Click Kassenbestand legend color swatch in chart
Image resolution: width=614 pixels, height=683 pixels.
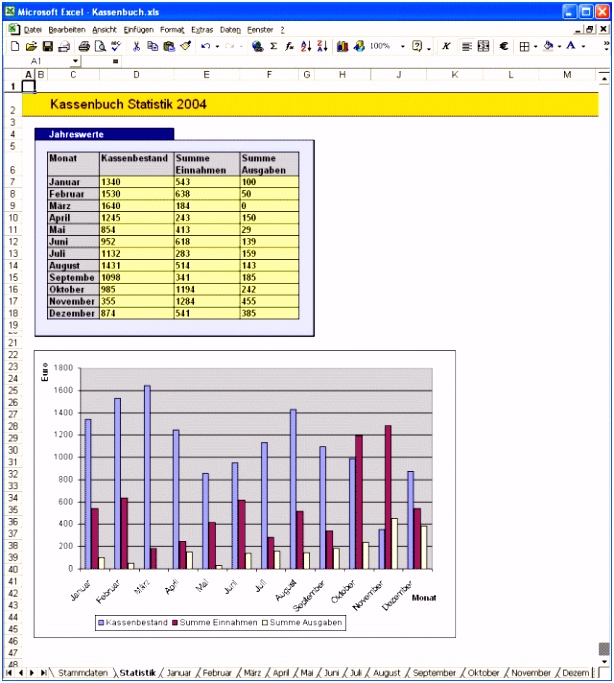click(x=101, y=623)
